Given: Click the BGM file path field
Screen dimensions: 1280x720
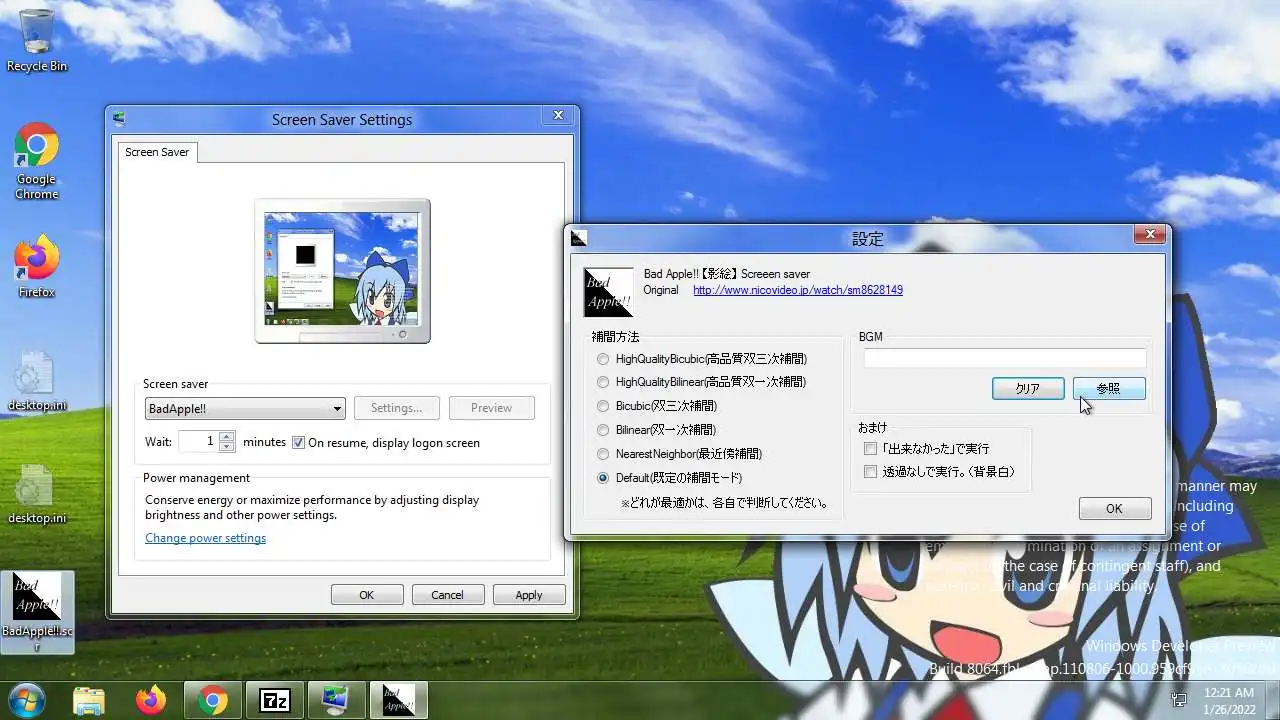Looking at the screenshot, I should [1005, 358].
